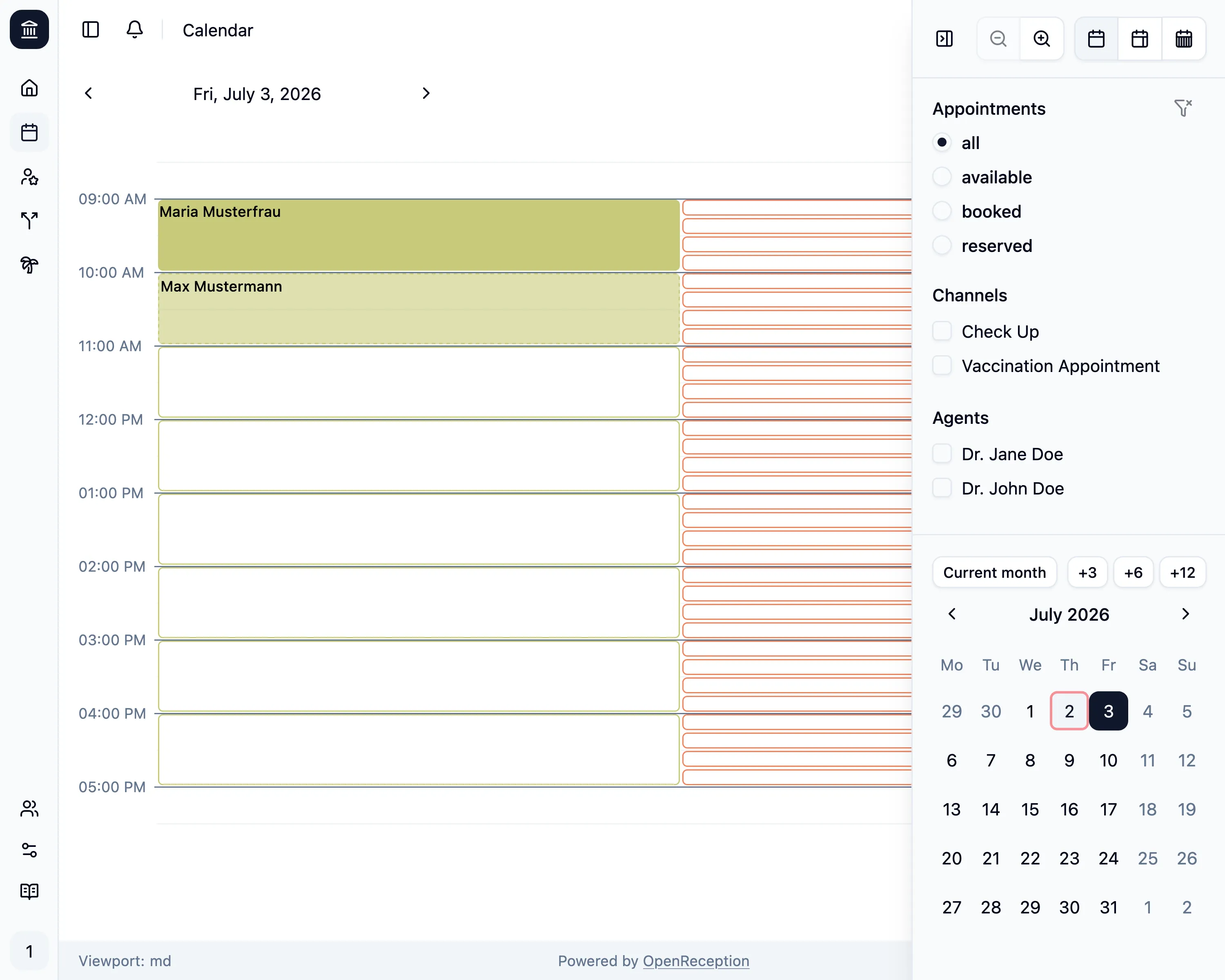Check the Check Up channel

point(942,331)
